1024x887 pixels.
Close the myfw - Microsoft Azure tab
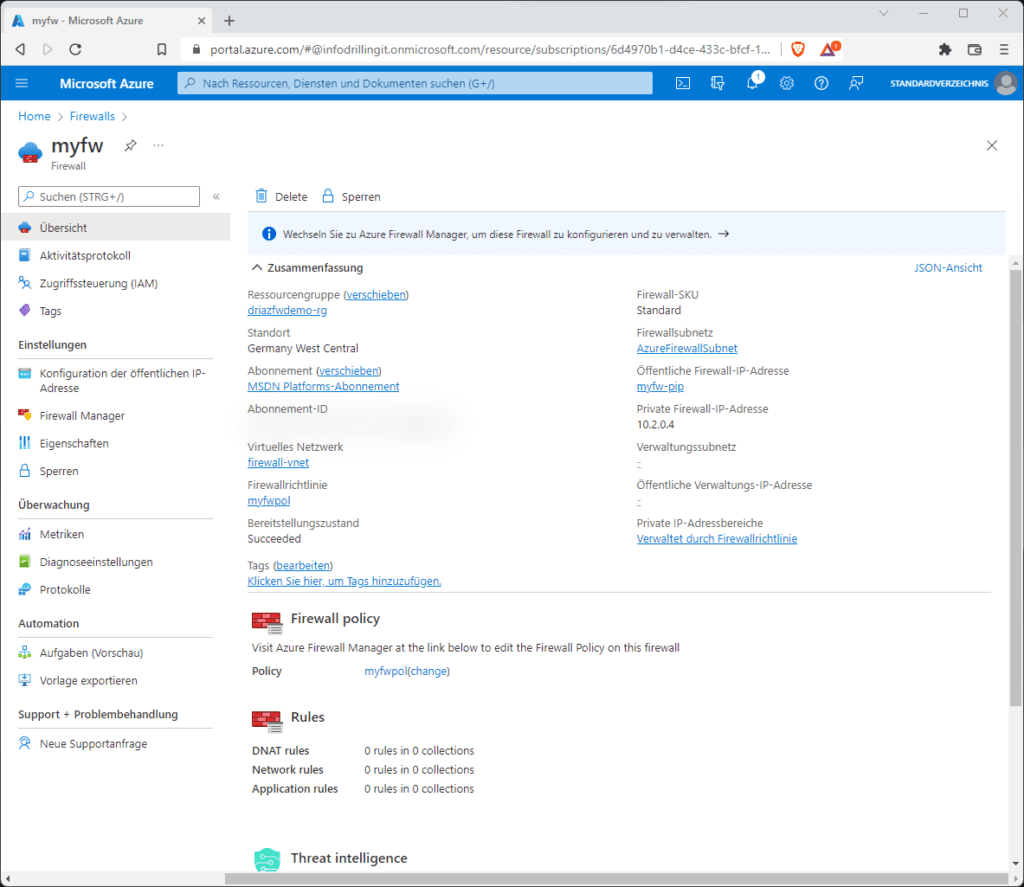(x=201, y=20)
